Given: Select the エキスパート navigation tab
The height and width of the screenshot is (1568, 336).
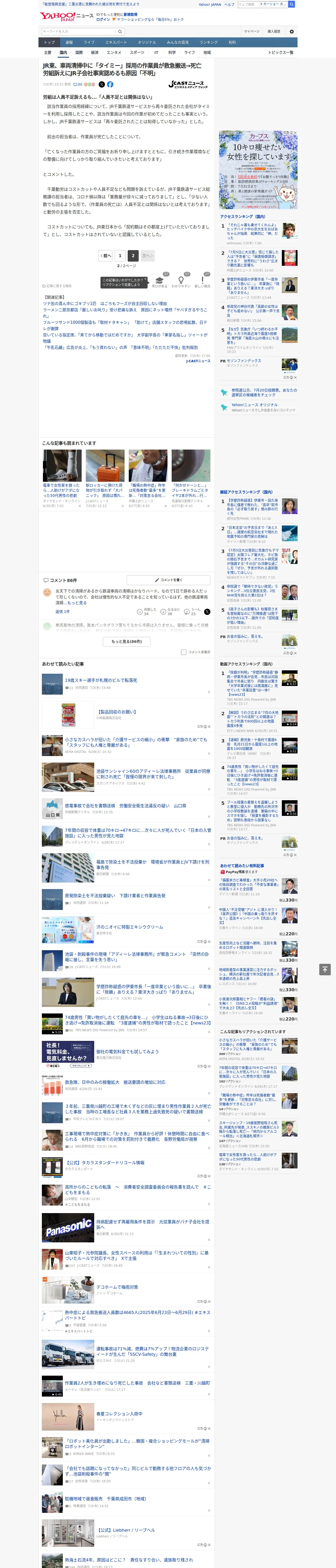Looking at the screenshot, I should point(116,42).
